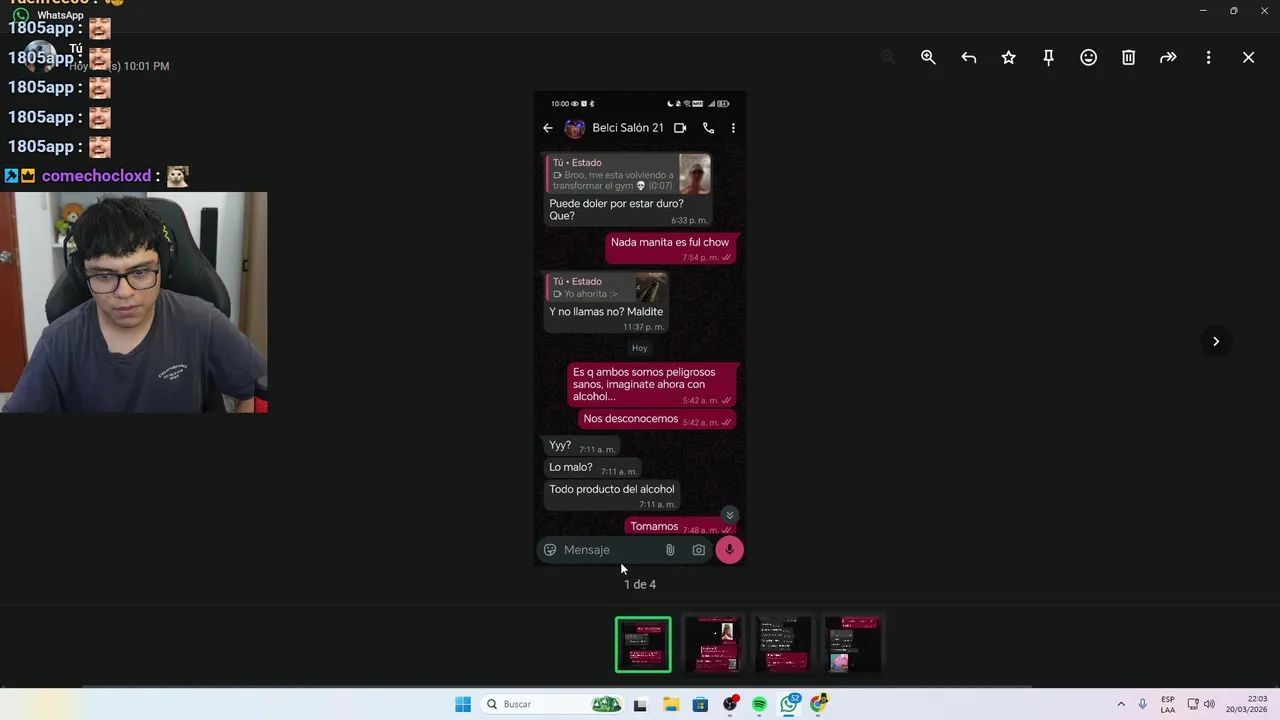This screenshot has height=720, width=1280.
Task: Select the first thumbnail with the green border
Action: 643,644
